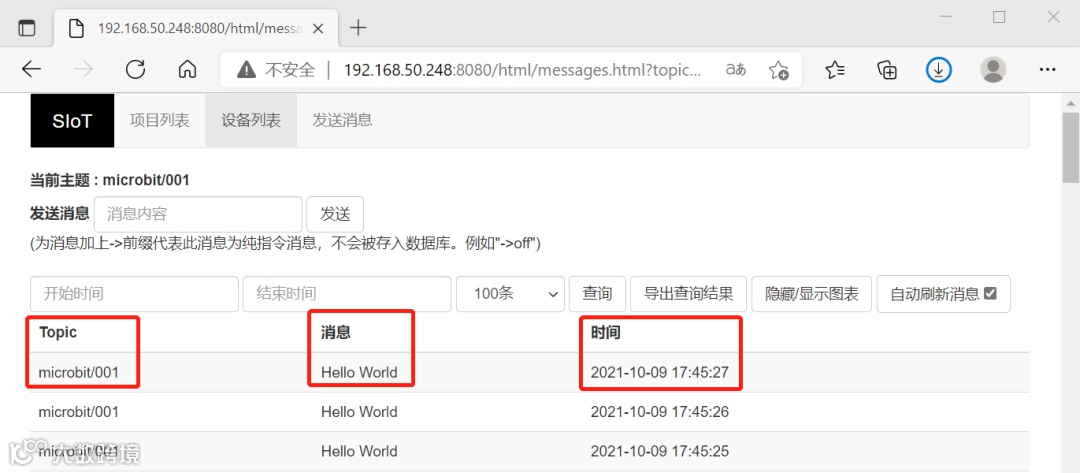1080x473 pixels.
Task: Maximize the browser window
Action: (999, 18)
